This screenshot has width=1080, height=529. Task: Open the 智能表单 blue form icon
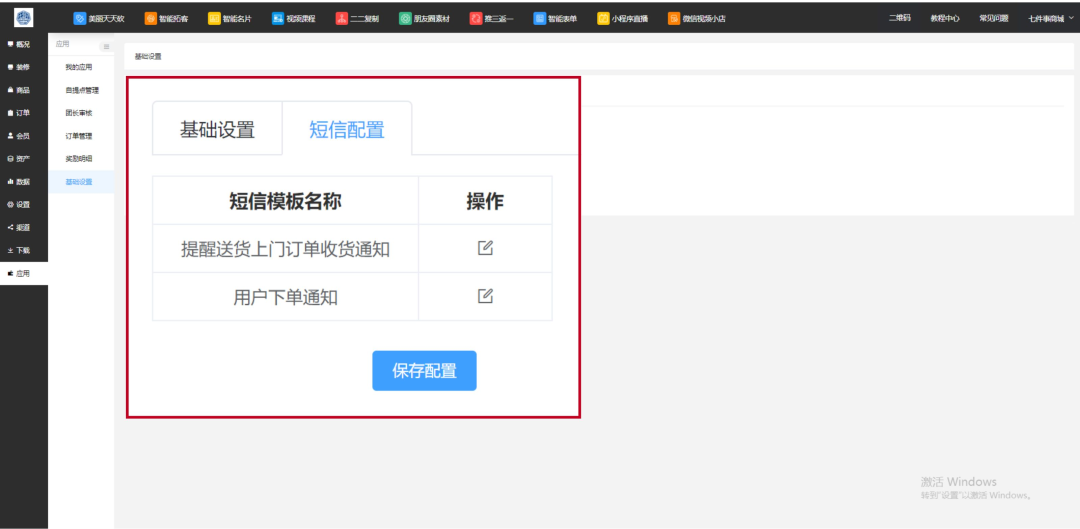[x=539, y=19]
